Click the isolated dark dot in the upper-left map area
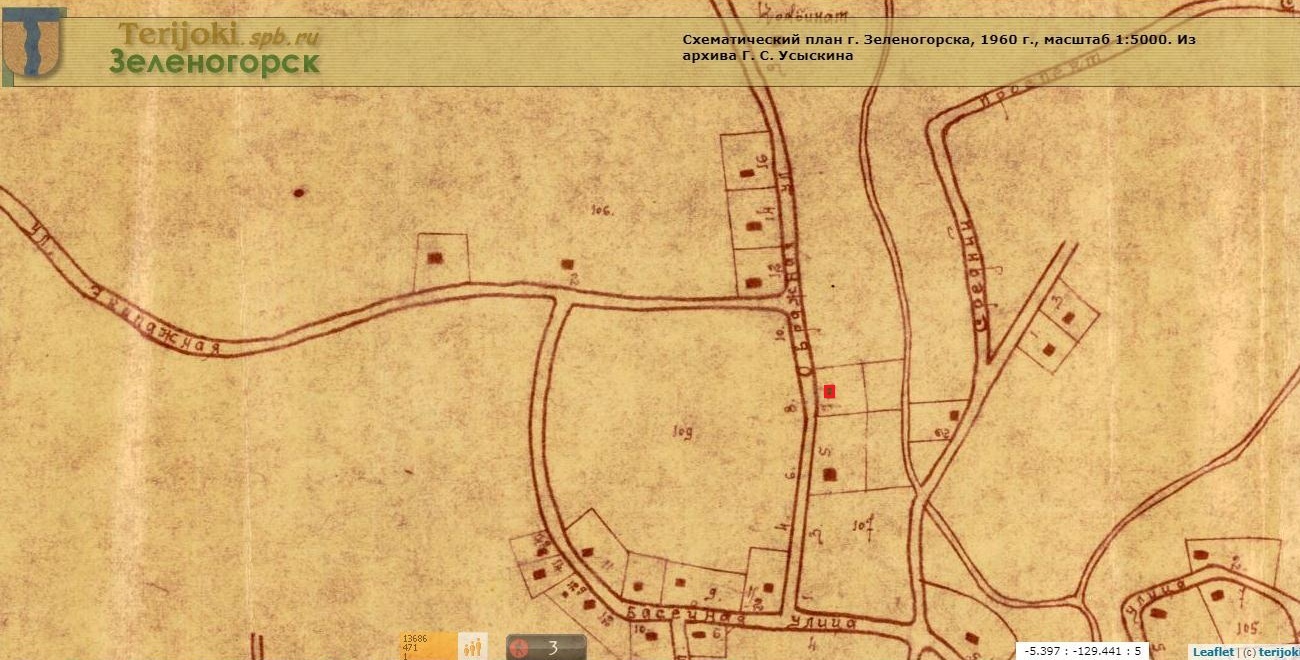This screenshot has width=1300, height=660. click(x=298, y=192)
